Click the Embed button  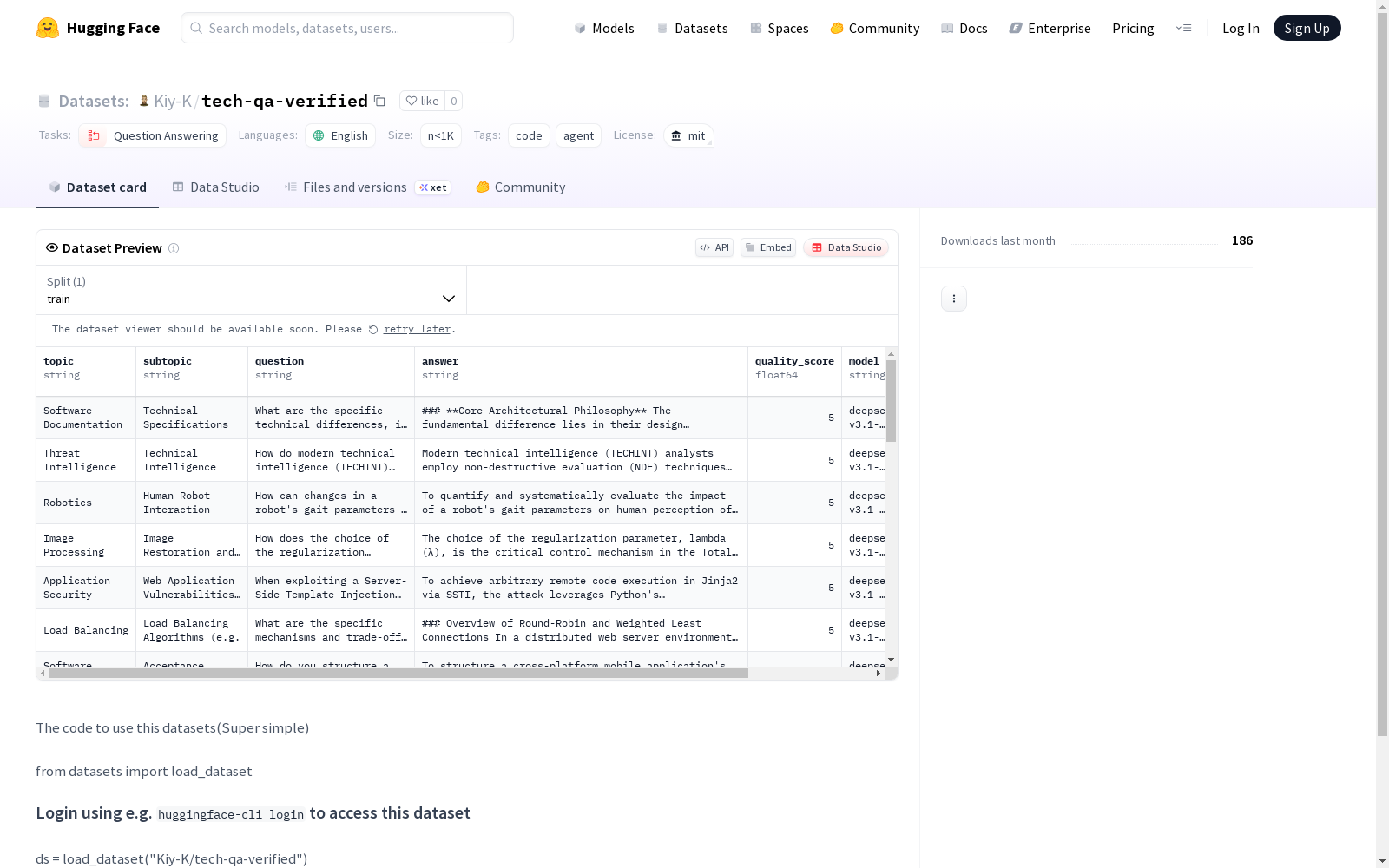(x=768, y=247)
